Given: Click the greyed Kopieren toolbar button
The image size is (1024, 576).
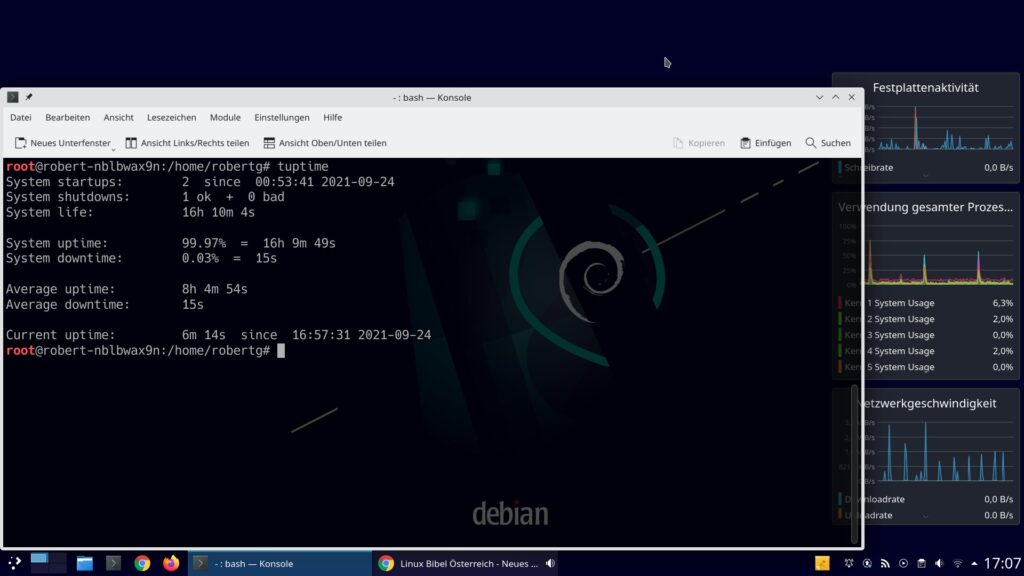Looking at the screenshot, I should pyautogui.click(x=699, y=143).
